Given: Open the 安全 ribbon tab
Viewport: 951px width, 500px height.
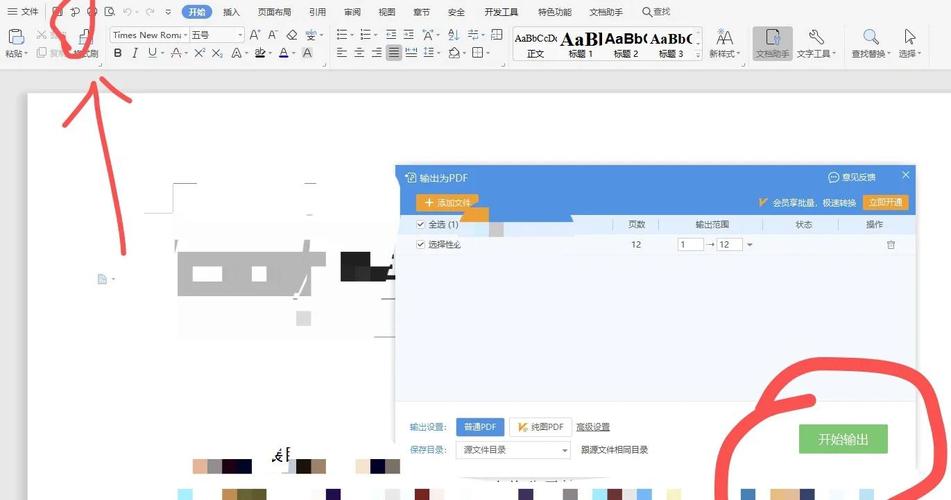Looking at the screenshot, I should click(x=456, y=12).
